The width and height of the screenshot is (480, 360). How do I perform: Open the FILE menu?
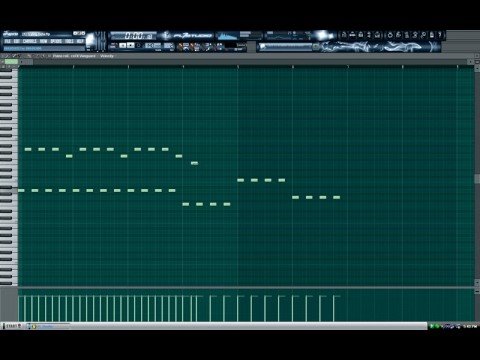[7, 41]
